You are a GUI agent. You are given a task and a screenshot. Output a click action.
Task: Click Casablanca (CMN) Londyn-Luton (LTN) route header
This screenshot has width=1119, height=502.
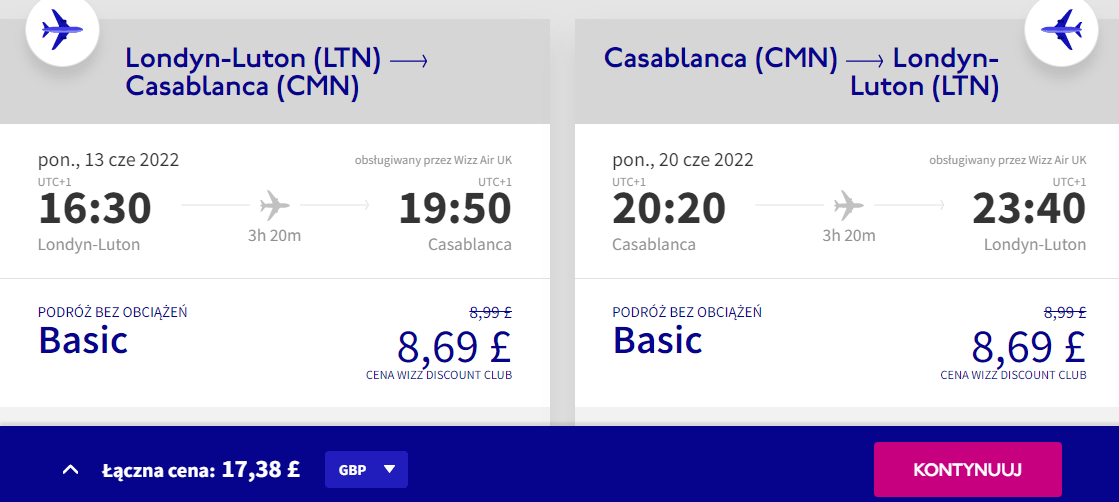click(801, 71)
